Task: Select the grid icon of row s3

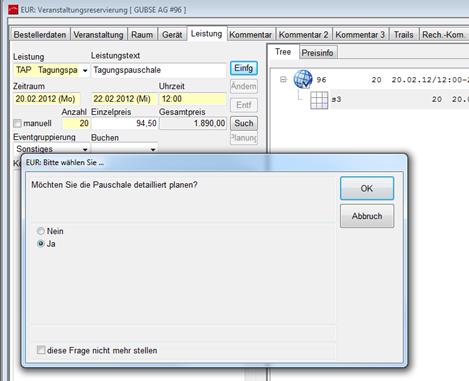Action: (x=319, y=100)
